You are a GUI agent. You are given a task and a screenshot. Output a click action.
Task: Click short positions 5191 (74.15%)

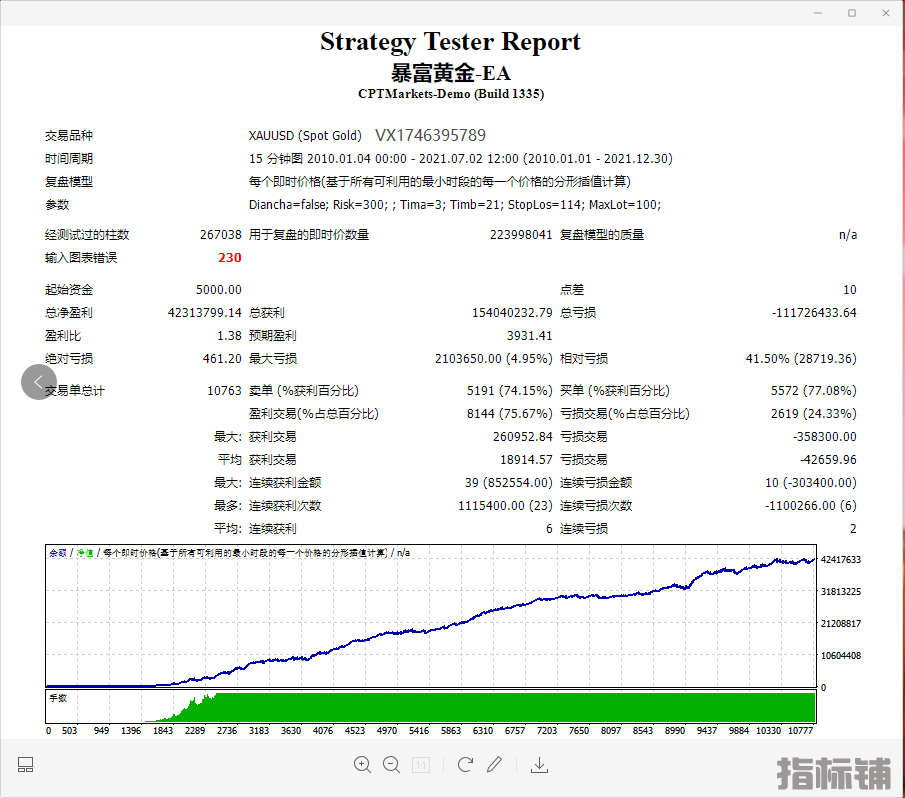[x=510, y=391]
